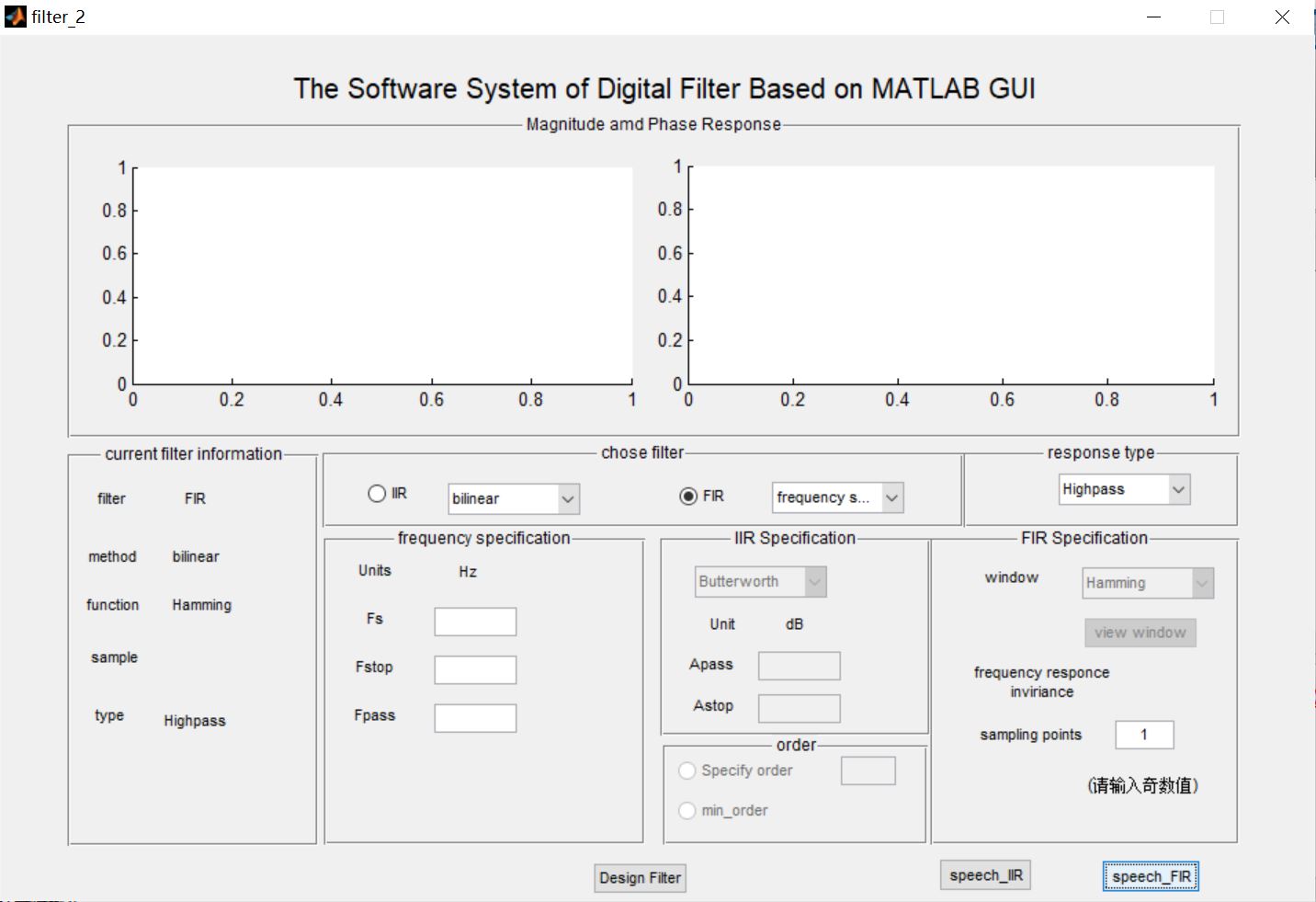Screen dimensions: 1316x902
Task: Open the Hamming window dropdown
Action: [1148, 583]
